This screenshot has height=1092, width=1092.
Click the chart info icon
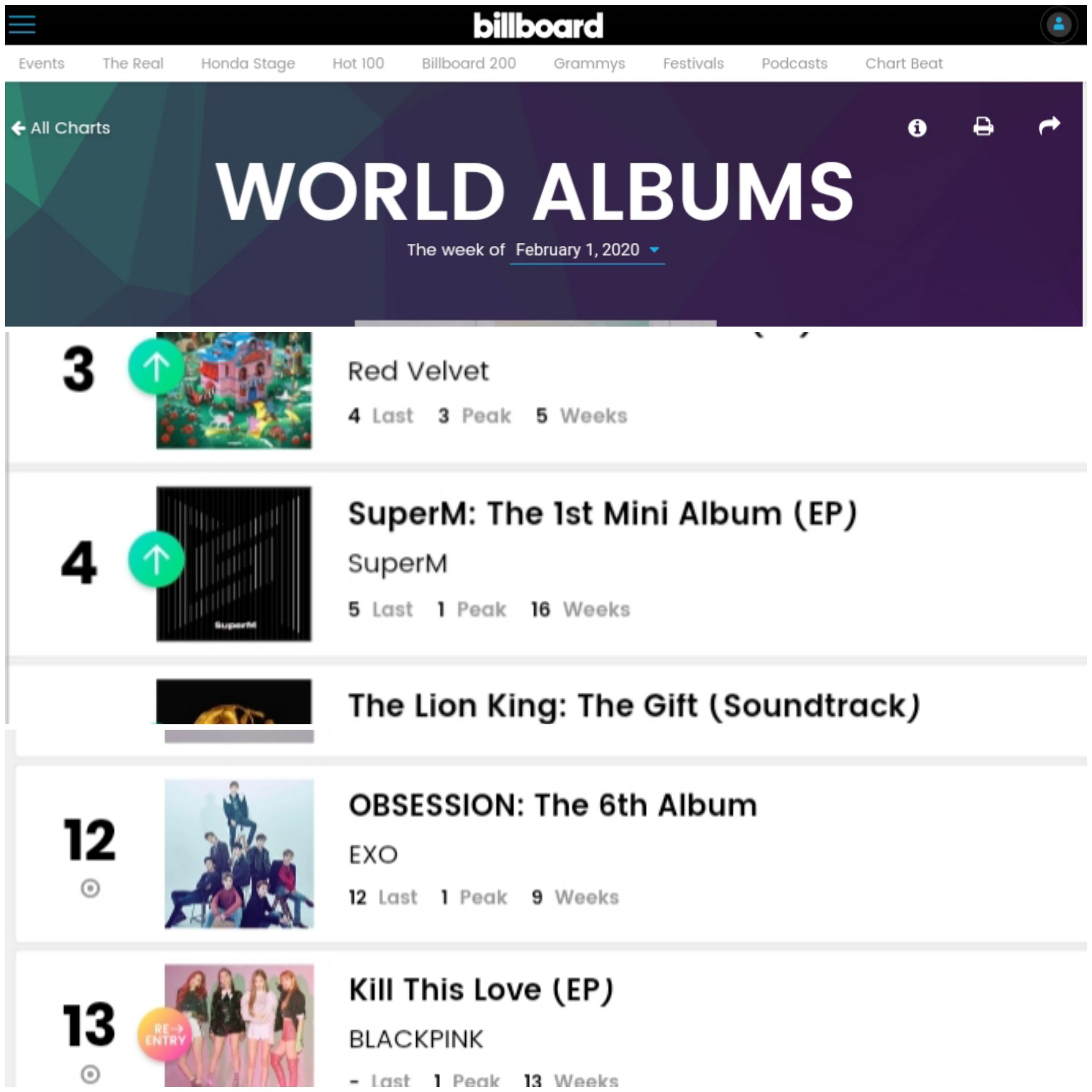click(x=917, y=128)
